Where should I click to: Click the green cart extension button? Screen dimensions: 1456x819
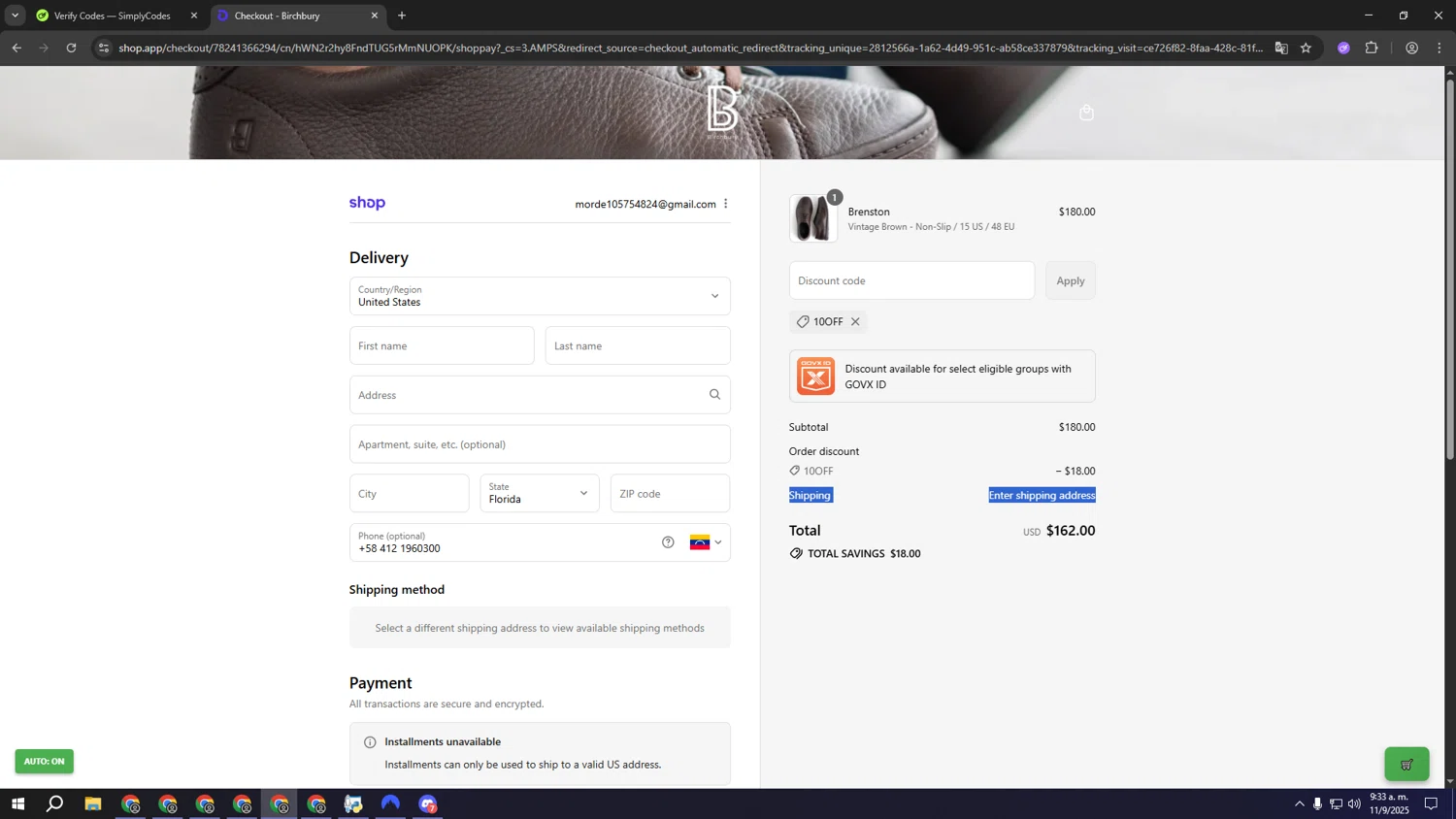(1406, 764)
